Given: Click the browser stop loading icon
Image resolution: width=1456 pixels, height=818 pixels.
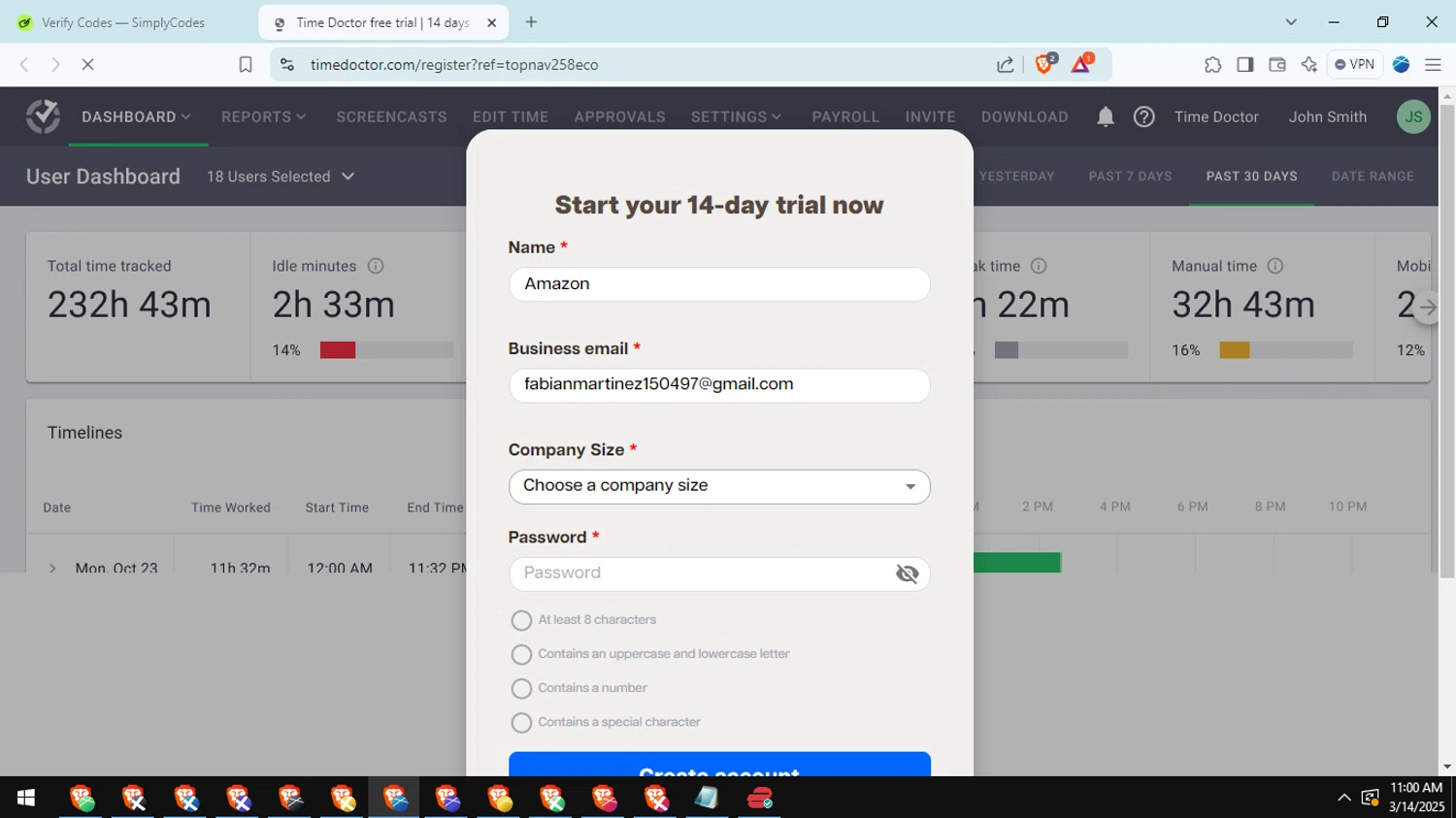Looking at the screenshot, I should (x=87, y=64).
